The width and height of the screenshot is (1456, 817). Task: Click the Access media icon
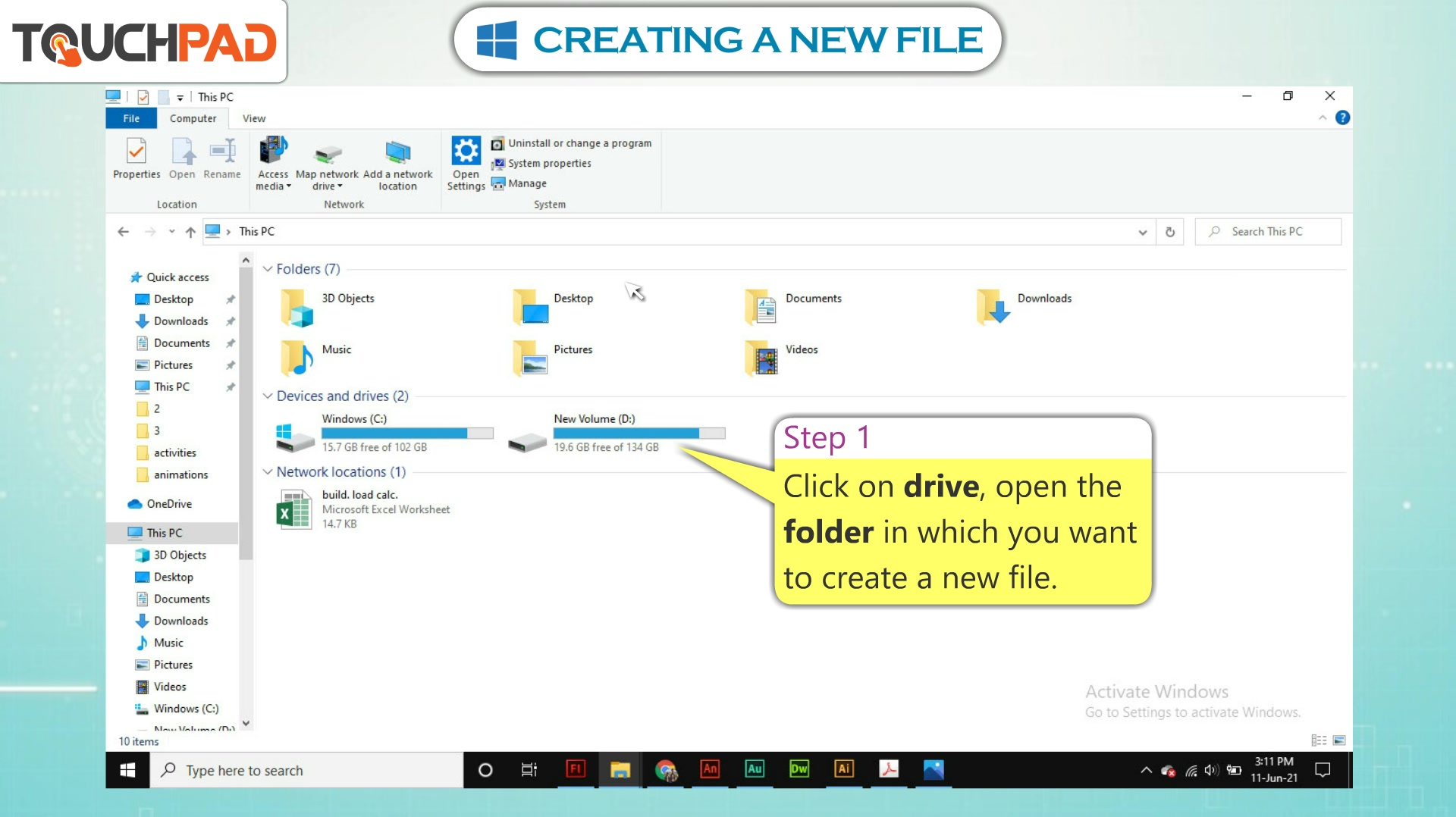pyautogui.click(x=273, y=163)
